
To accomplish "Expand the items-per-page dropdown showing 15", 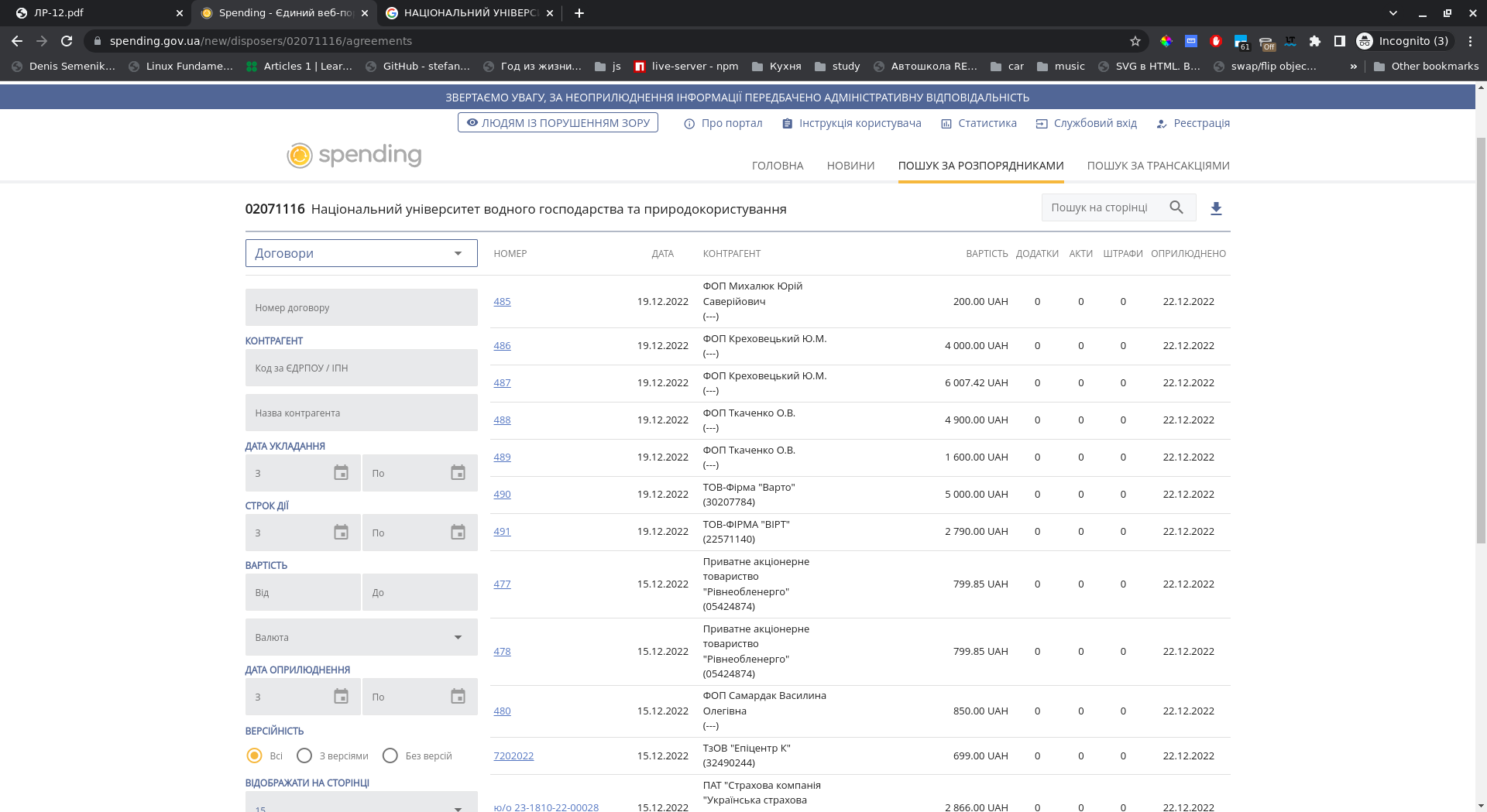I will point(361,805).
